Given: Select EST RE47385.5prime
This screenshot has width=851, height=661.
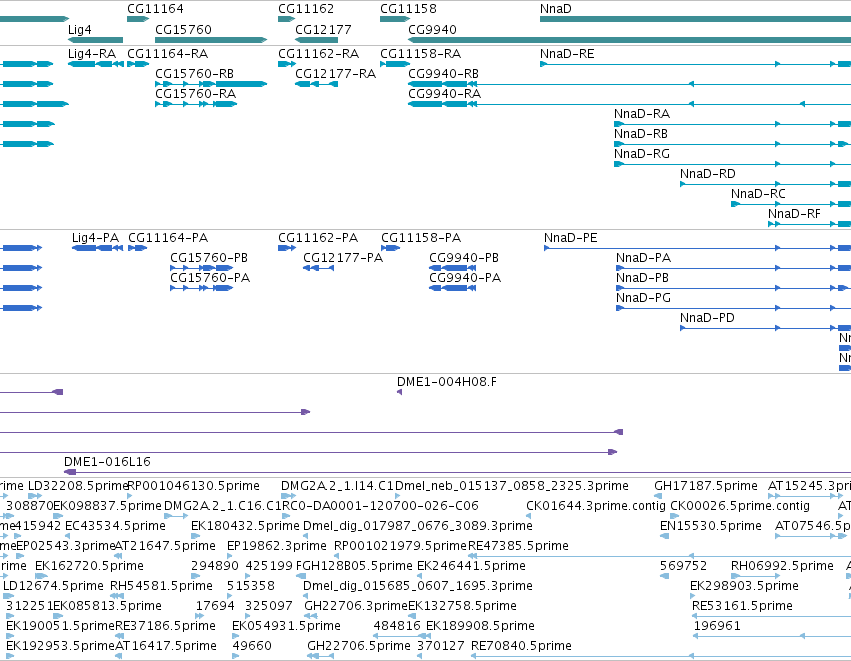Looking at the screenshot, I should tap(518, 546).
